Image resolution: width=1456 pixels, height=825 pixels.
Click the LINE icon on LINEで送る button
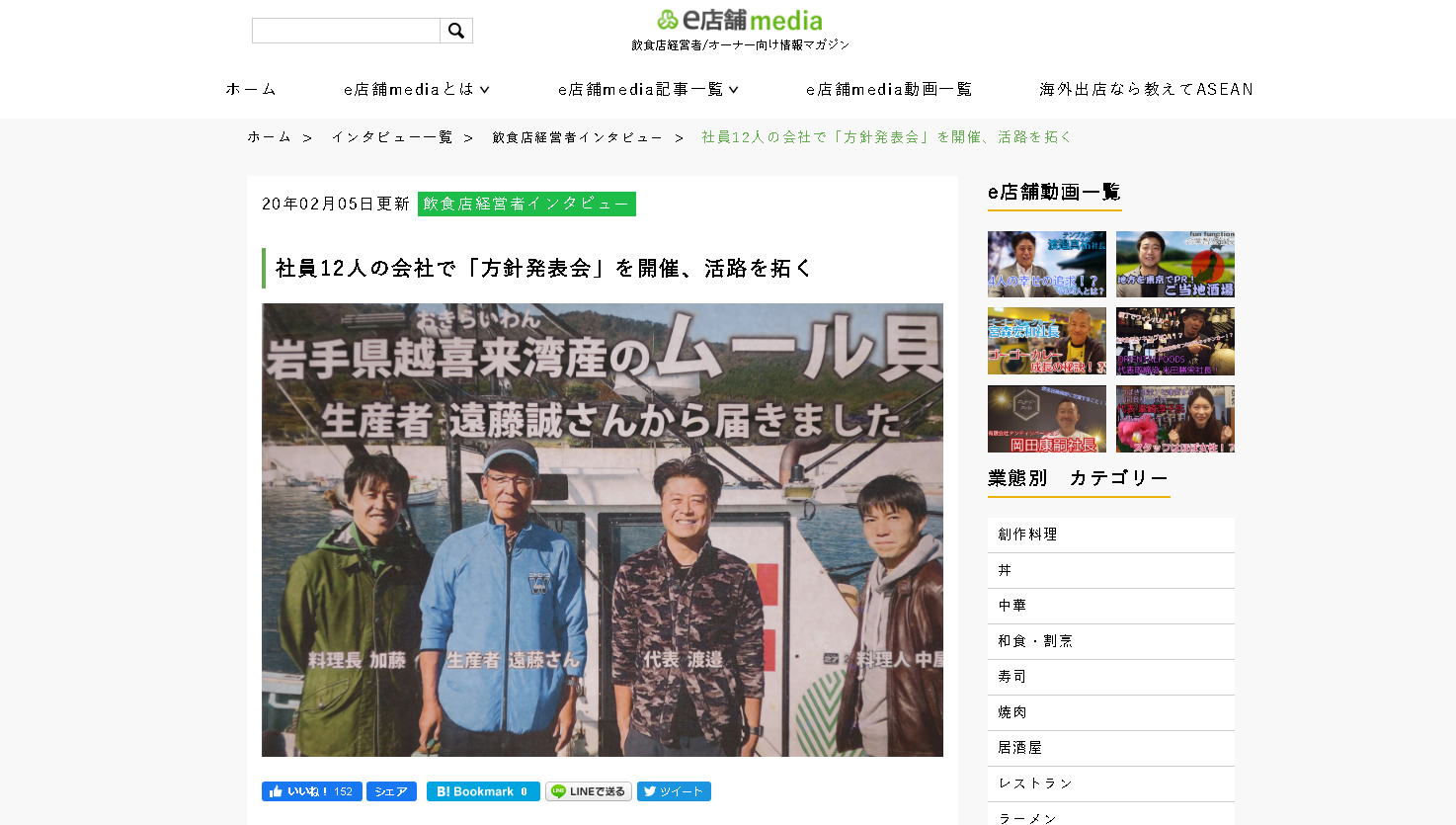click(559, 790)
